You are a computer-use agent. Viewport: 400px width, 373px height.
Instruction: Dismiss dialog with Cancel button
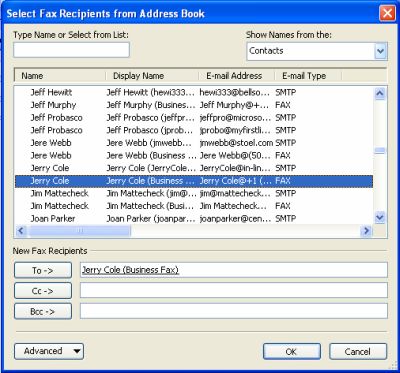tap(358, 352)
